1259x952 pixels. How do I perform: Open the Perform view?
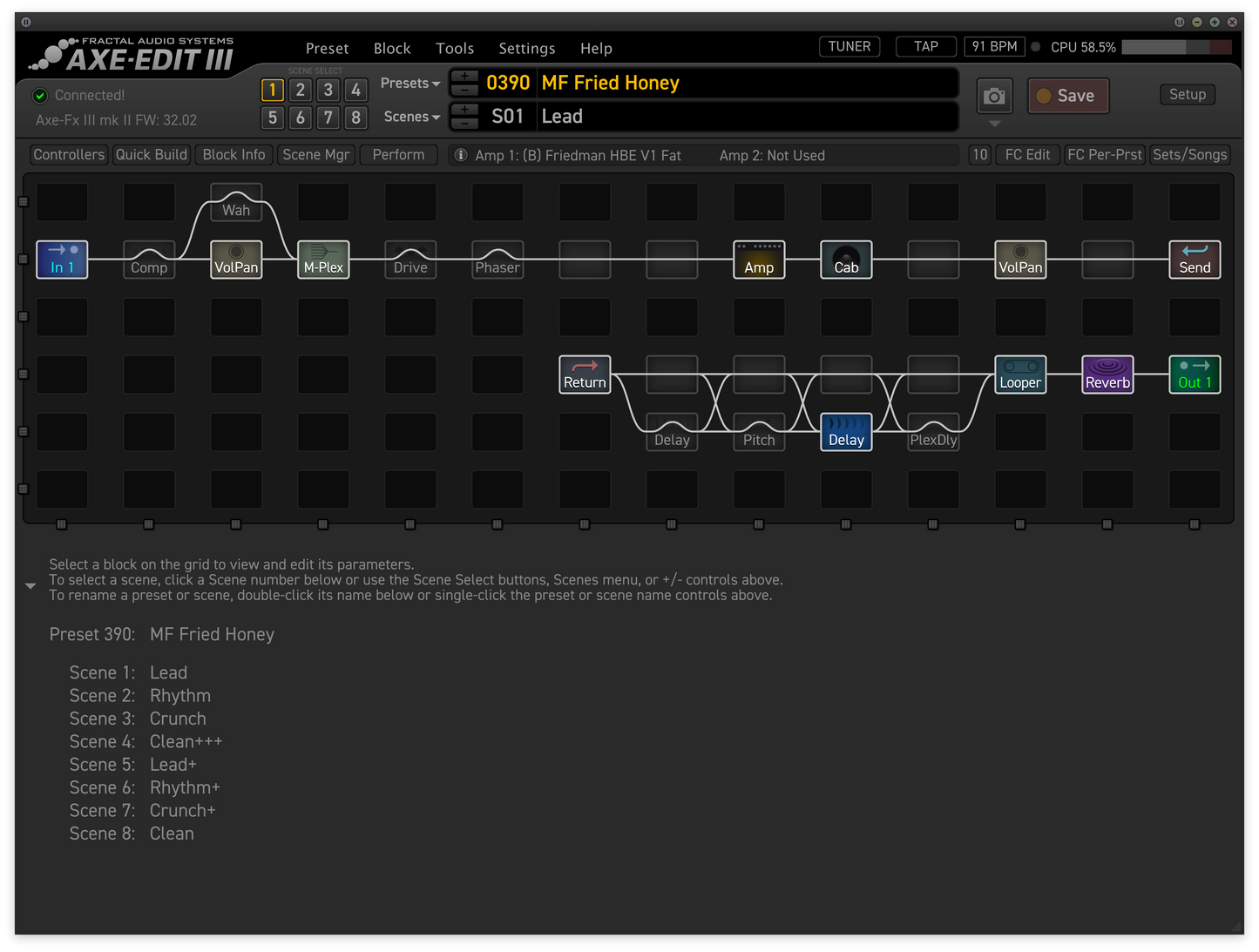tap(398, 155)
